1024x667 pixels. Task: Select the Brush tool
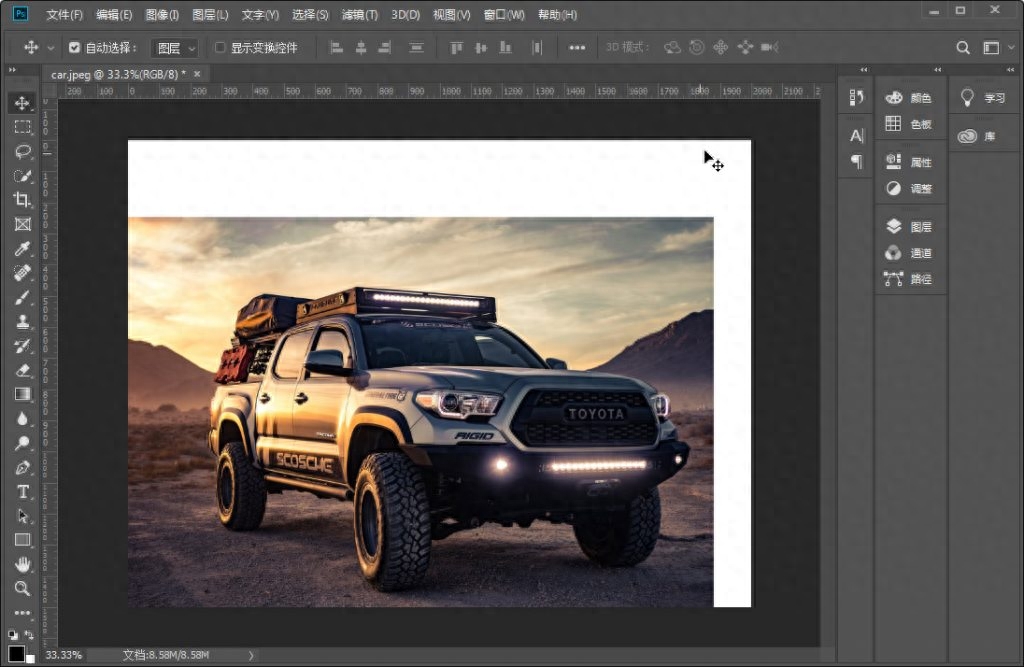pyautogui.click(x=22, y=297)
